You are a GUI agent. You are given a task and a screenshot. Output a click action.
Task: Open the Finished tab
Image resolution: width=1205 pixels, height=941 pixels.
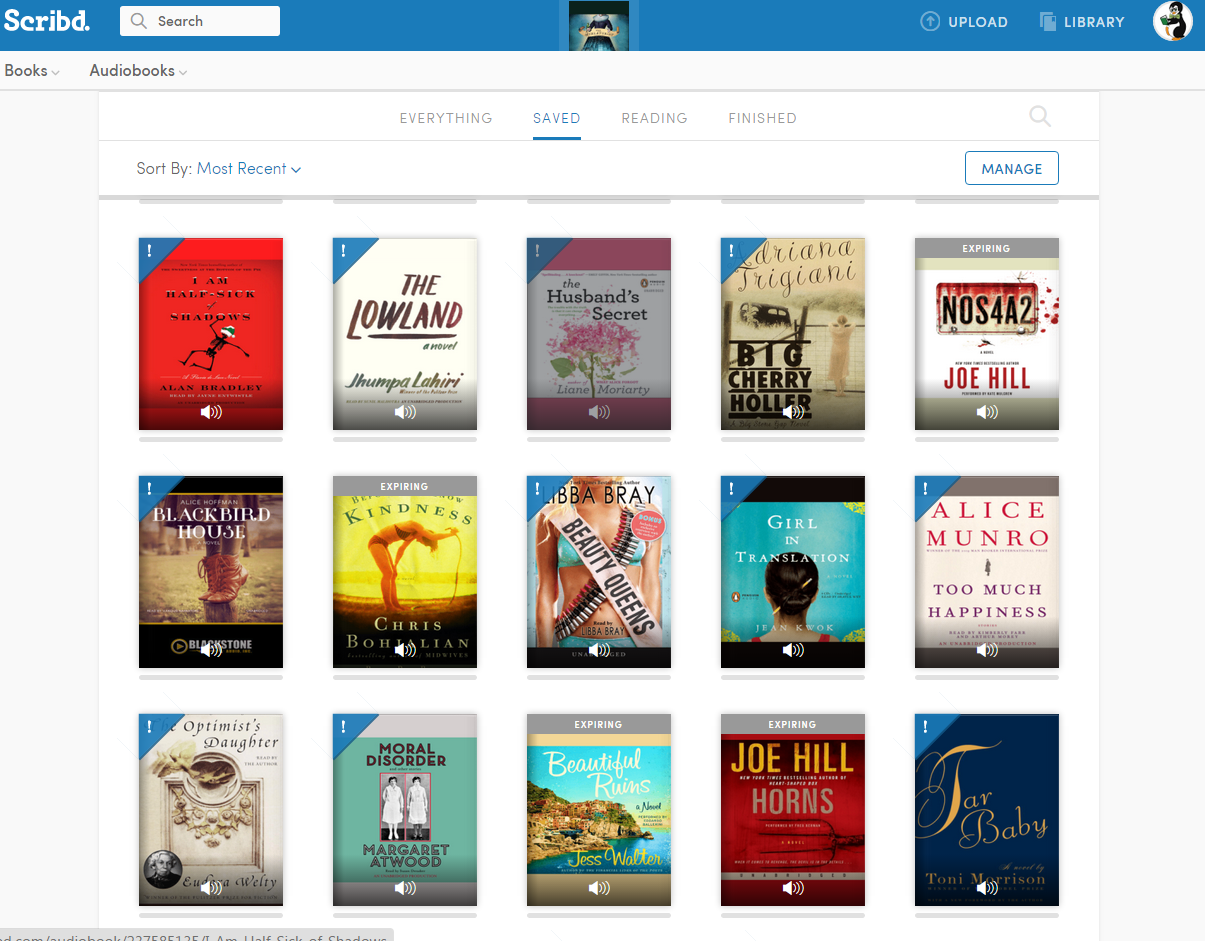763,118
